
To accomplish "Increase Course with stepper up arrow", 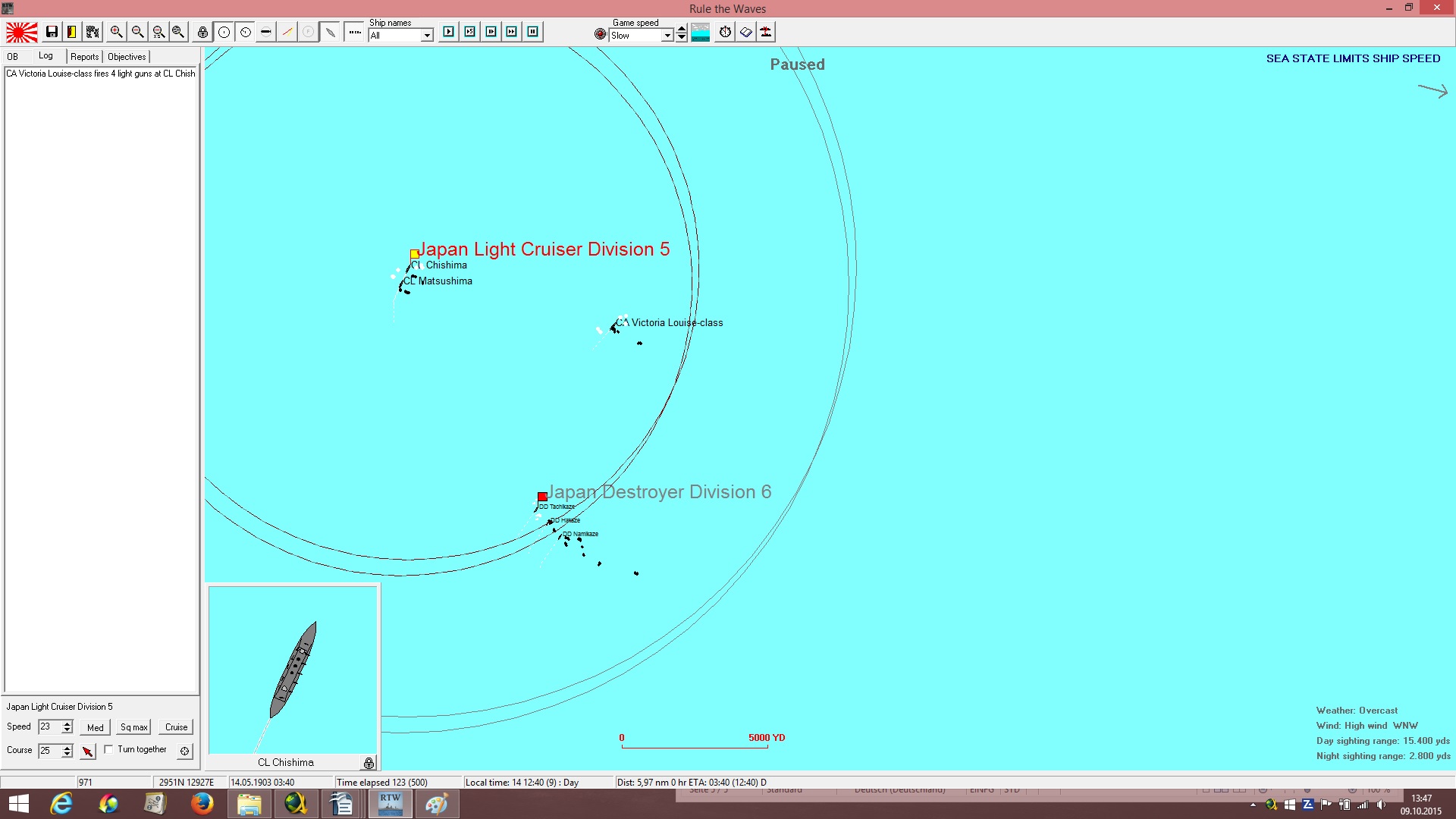I will [67, 747].
